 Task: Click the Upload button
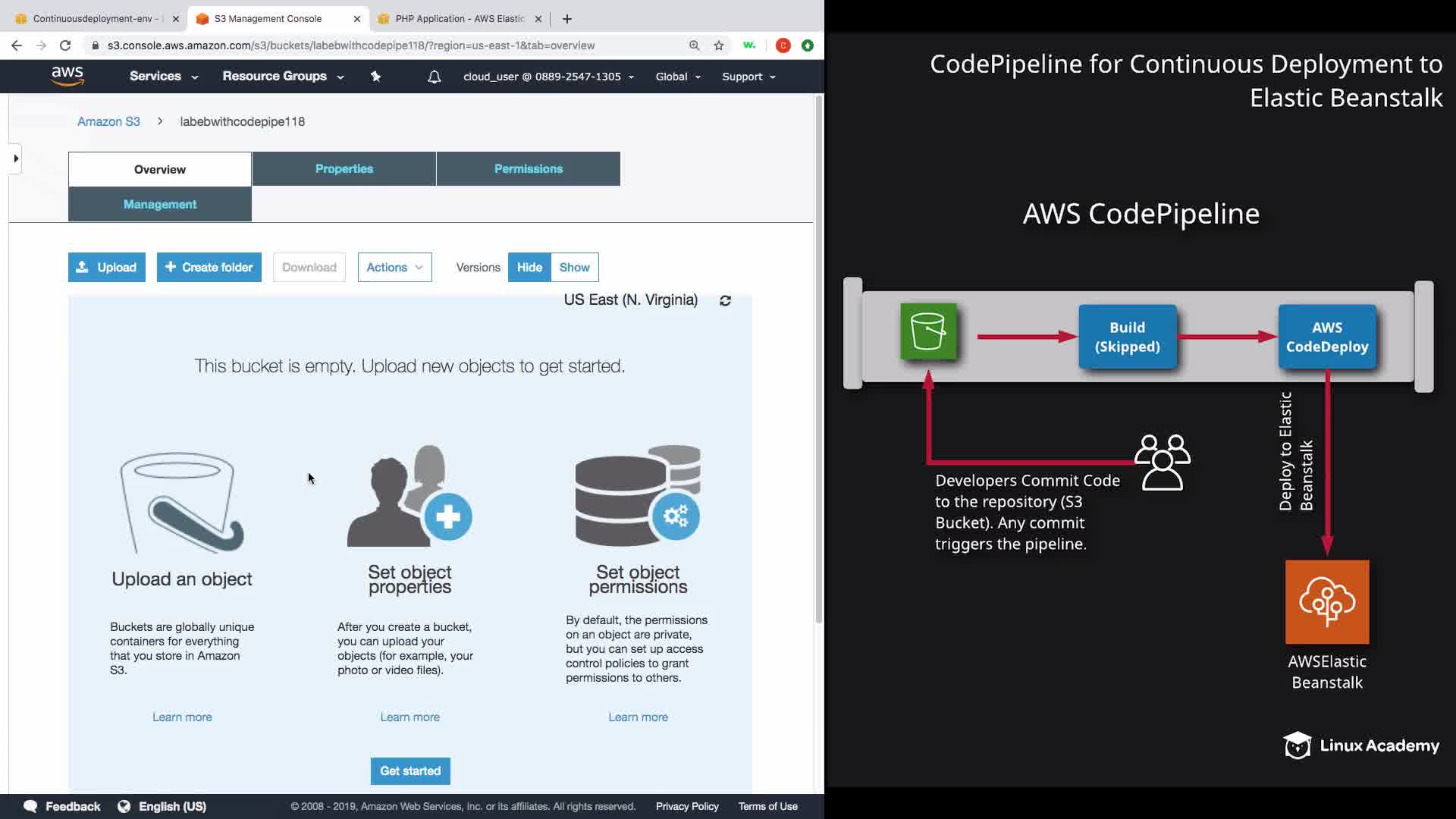(106, 267)
